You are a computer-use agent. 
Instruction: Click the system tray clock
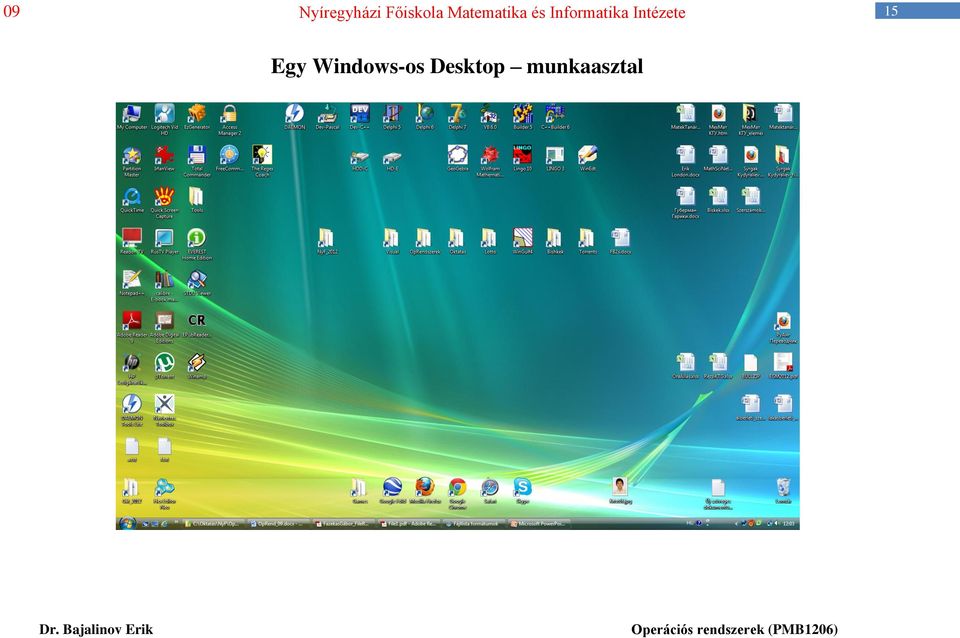(789, 524)
